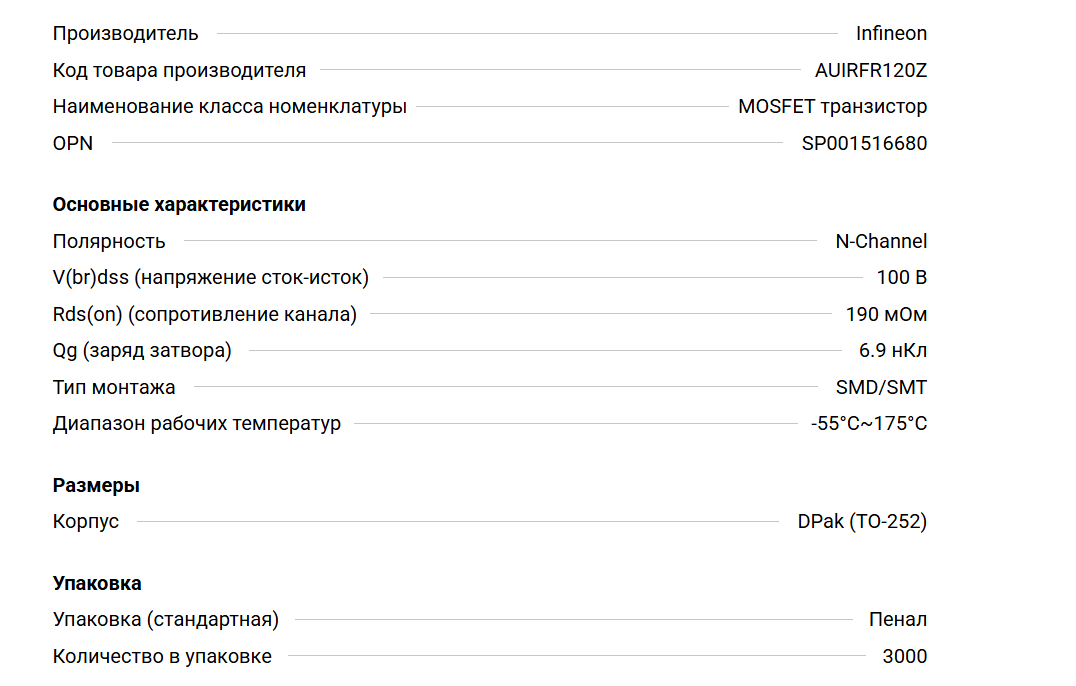Click the Основные характеристики section heading
1076x686 pixels.
click(x=179, y=204)
